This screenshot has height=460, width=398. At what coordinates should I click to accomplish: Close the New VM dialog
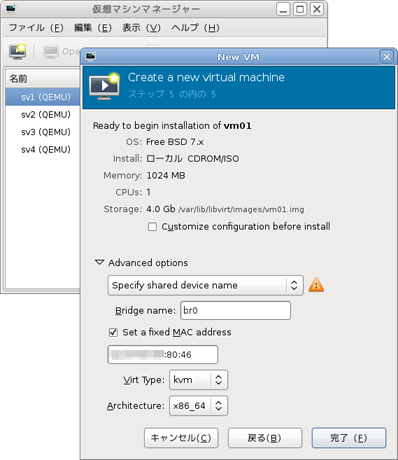pos(386,57)
